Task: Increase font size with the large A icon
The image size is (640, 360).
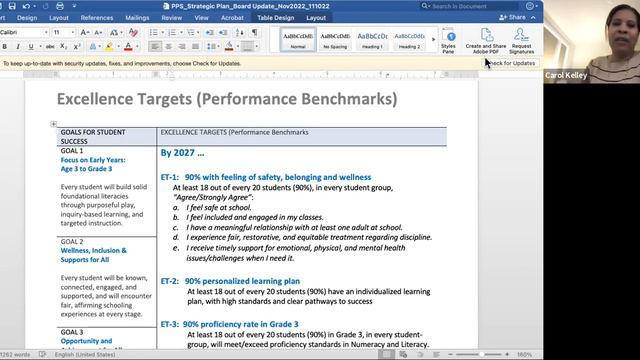Action: 84,32
